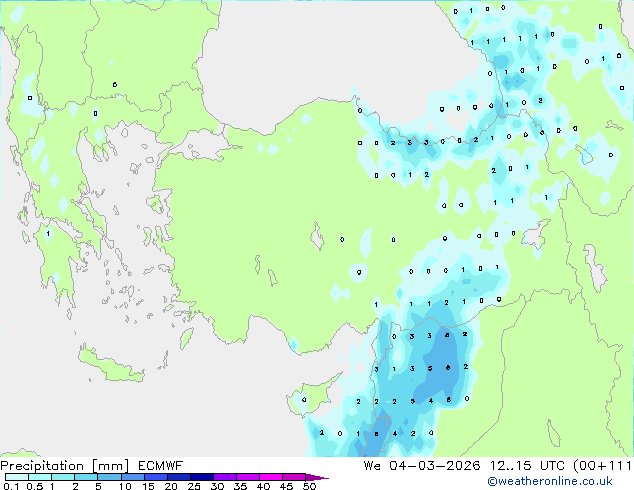This screenshot has height=490, width=634.
Task: Select the '20' legend scale value
Action: tap(171, 486)
